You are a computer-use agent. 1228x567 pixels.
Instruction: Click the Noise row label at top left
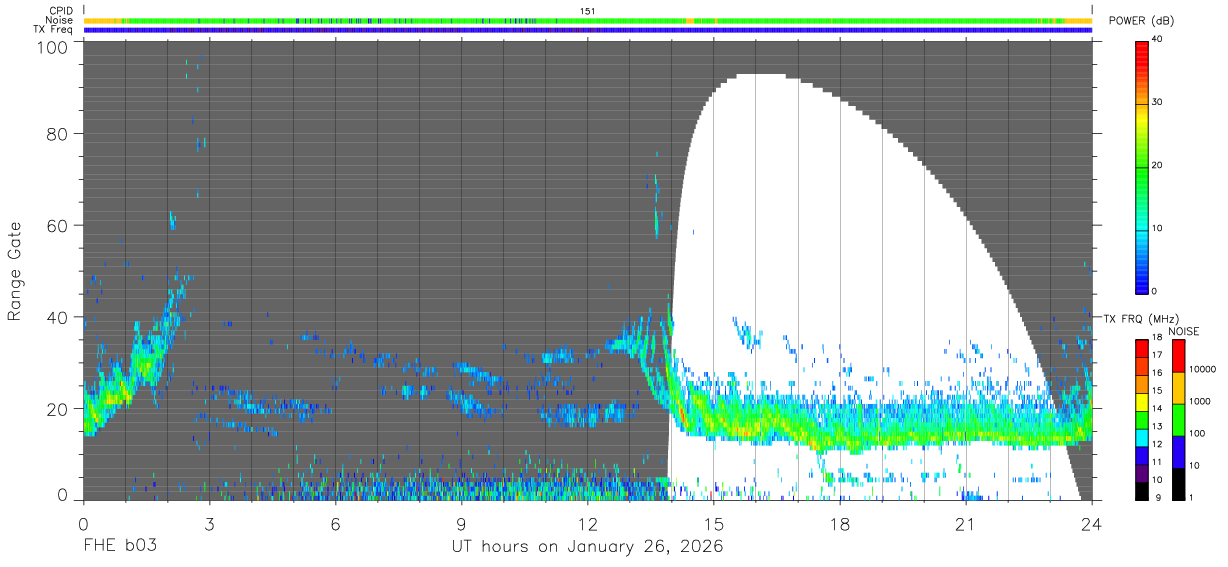[60, 20]
